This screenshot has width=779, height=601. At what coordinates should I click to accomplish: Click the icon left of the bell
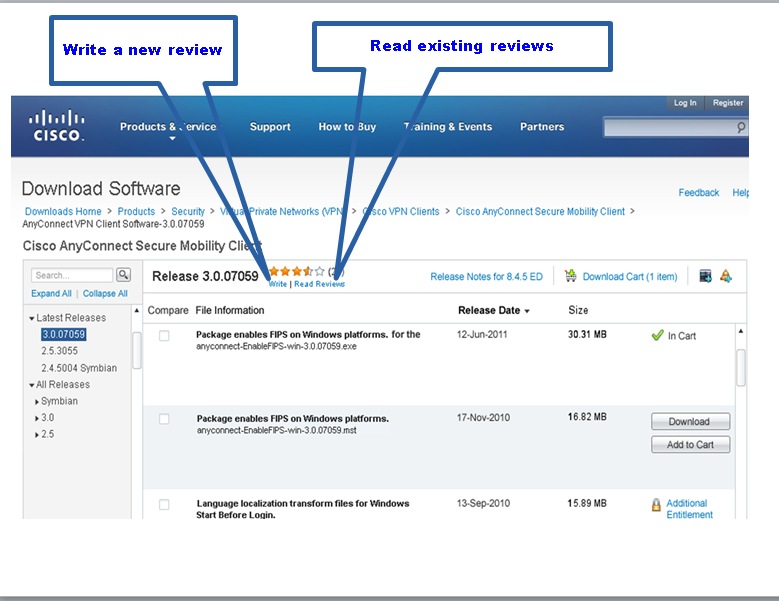pos(705,276)
